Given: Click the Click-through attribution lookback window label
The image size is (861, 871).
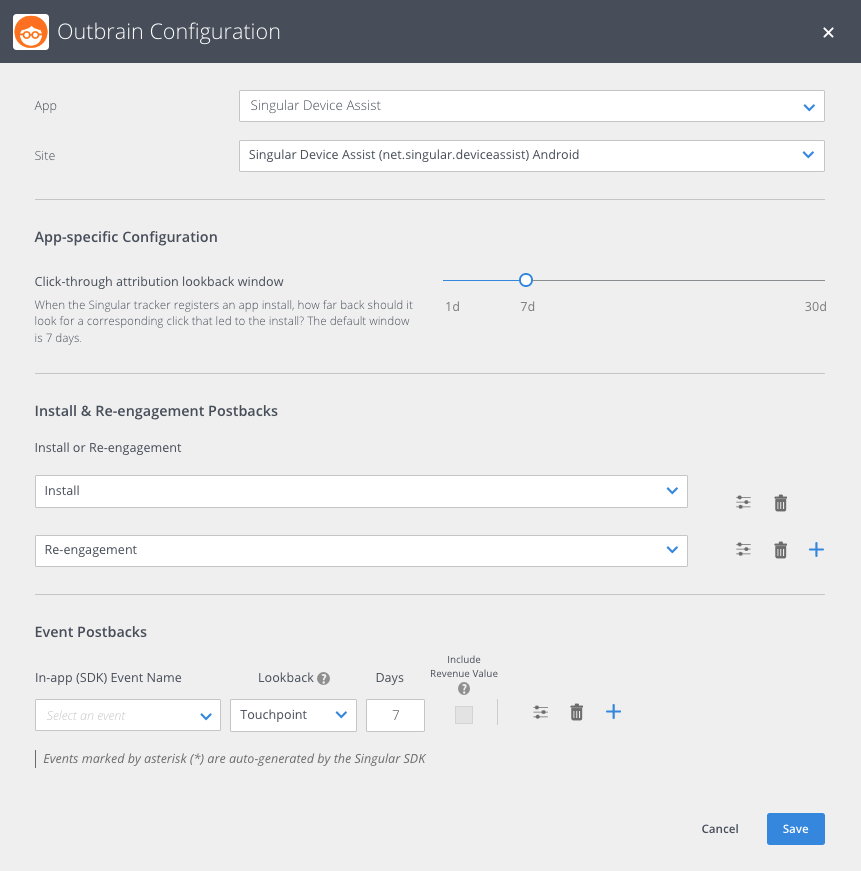Looking at the screenshot, I should coord(159,282).
